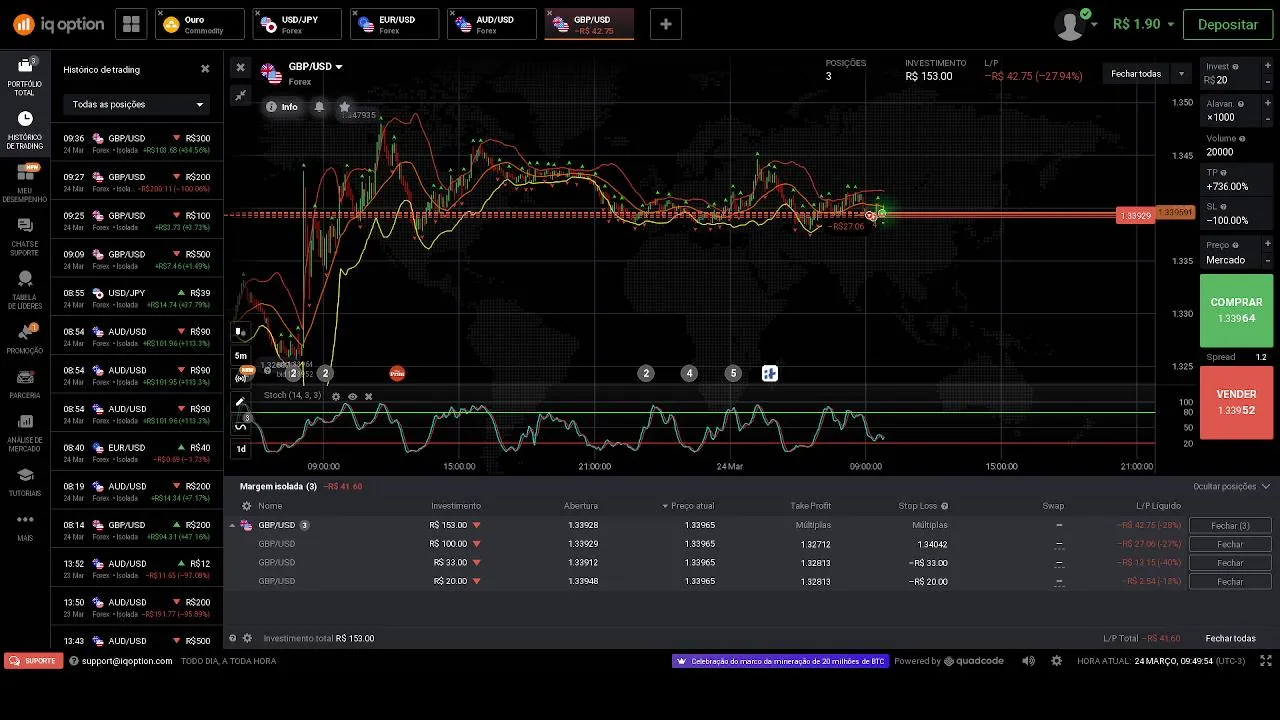Sort positions by Preço atual column

pyautogui.click(x=689, y=506)
